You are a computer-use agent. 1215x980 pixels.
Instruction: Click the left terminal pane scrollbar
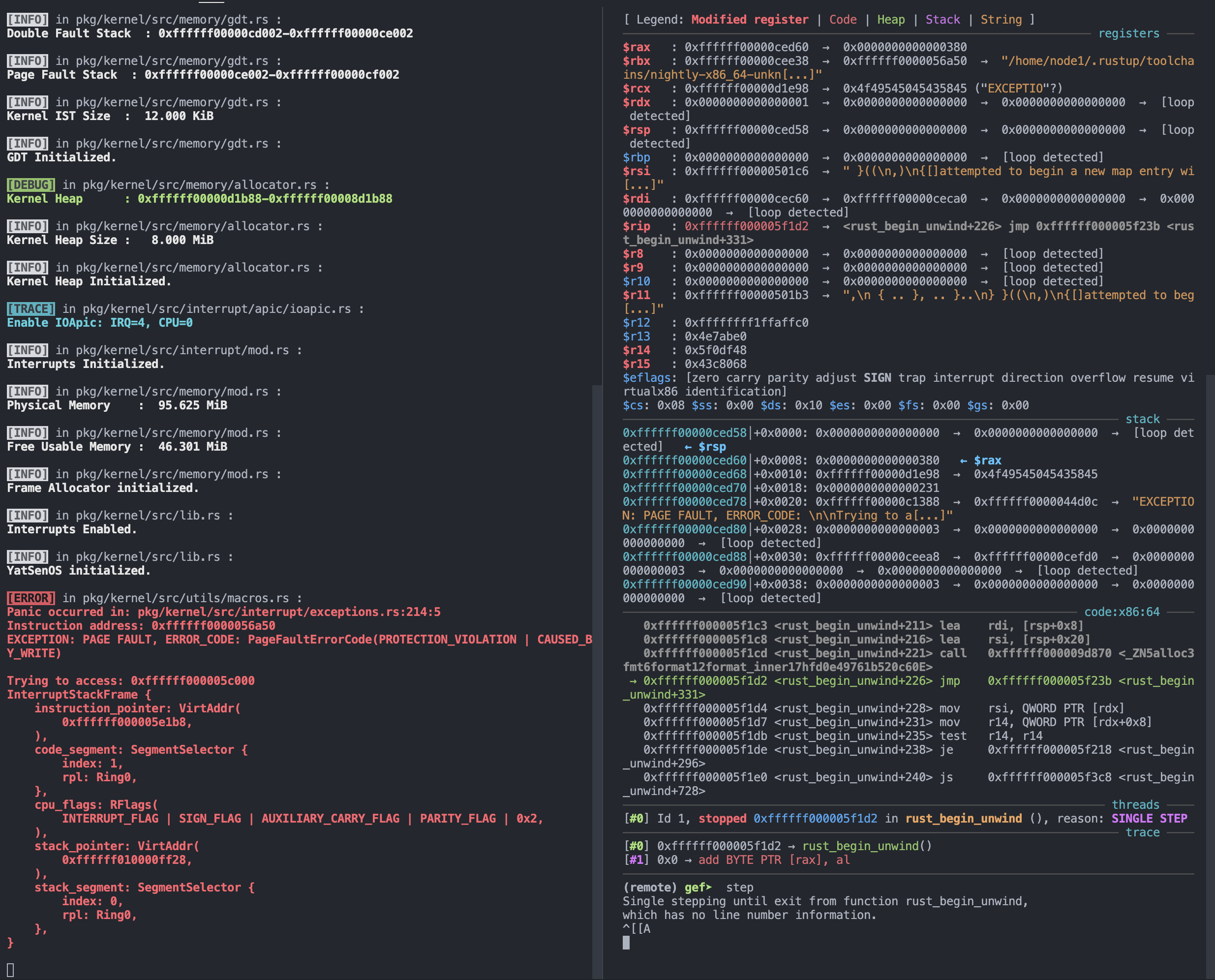(597, 682)
